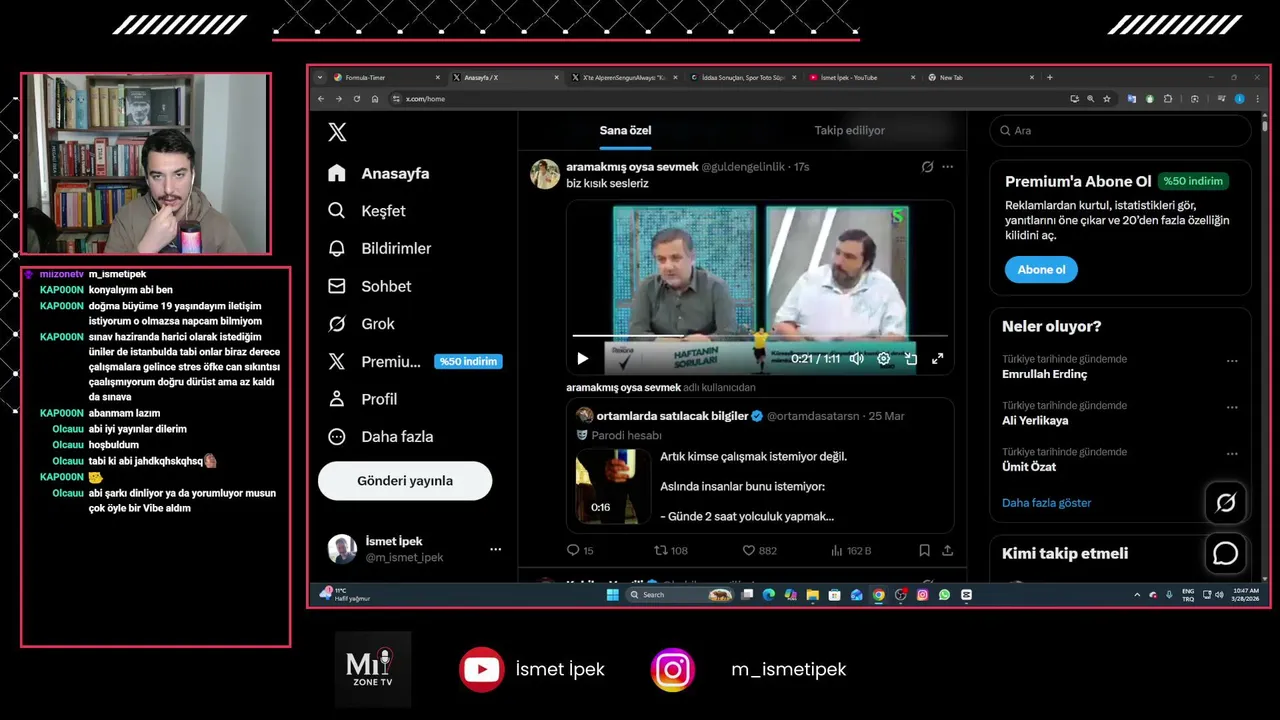Click Gönderi yayınla post button
The image size is (1280, 720).
click(405, 481)
